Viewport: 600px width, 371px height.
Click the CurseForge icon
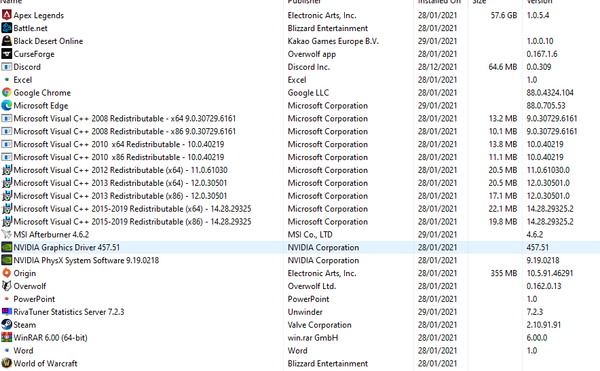(7, 54)
